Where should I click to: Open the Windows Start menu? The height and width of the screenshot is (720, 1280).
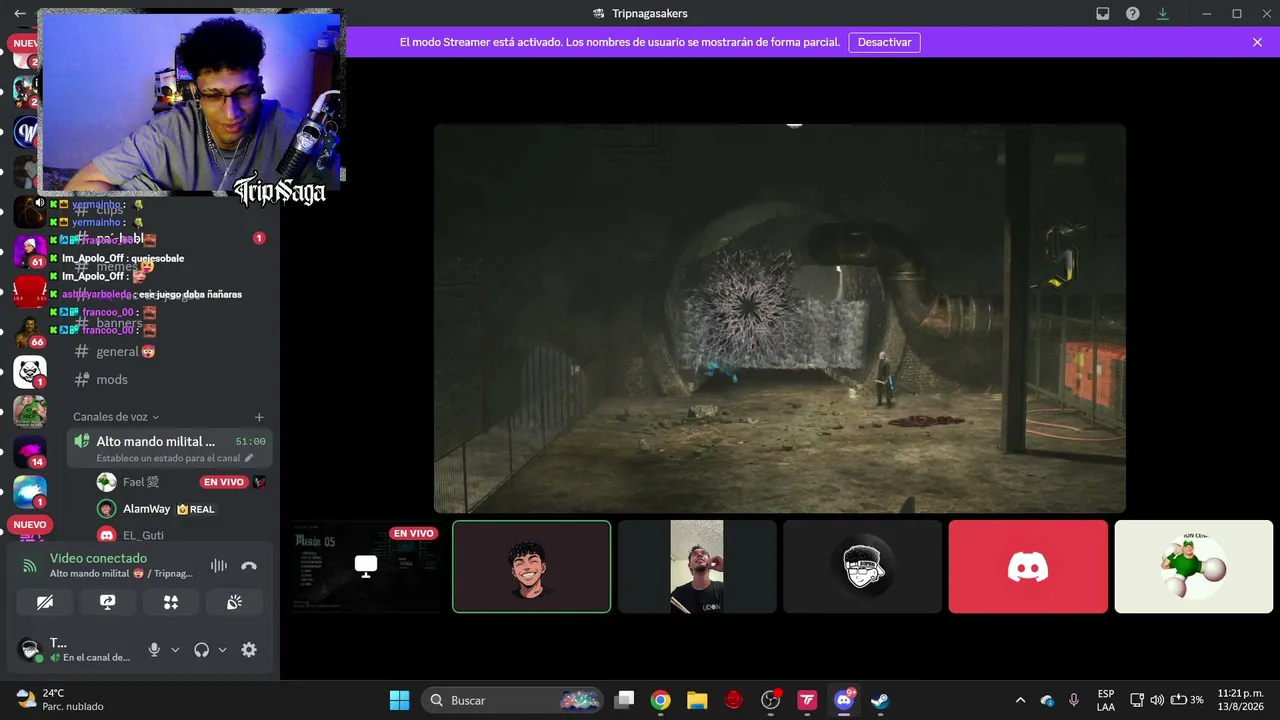click(399, 700)
